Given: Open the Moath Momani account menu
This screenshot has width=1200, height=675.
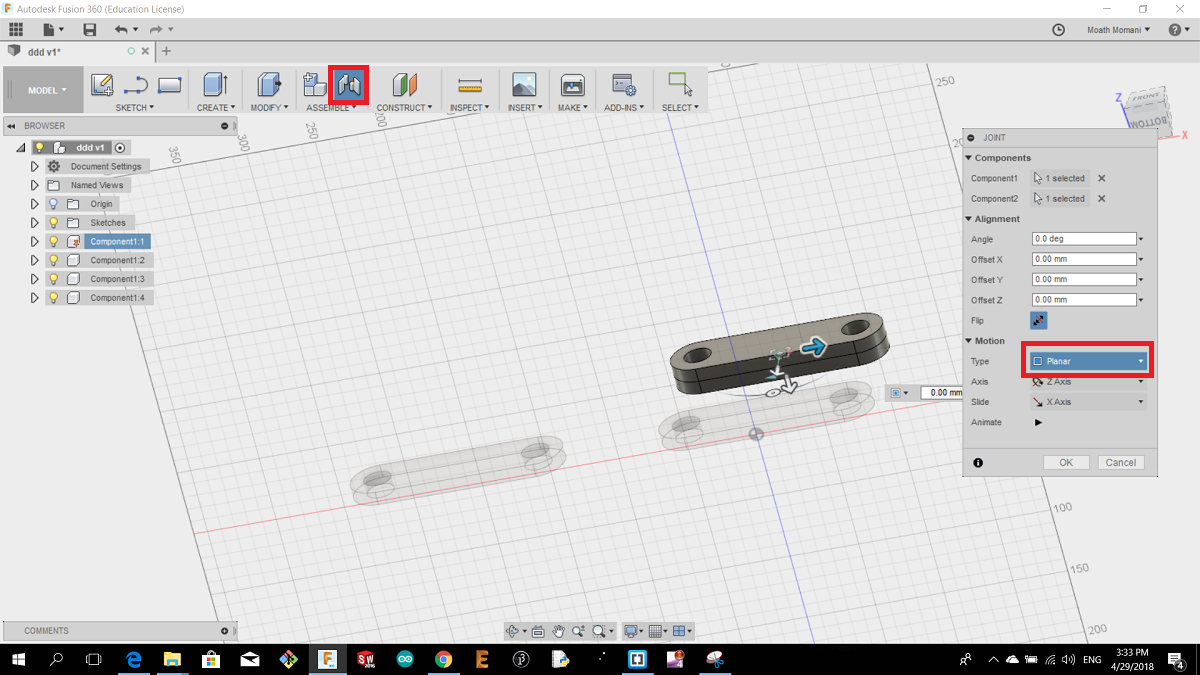Looking at the screenshot, I should click(1119, 30).
